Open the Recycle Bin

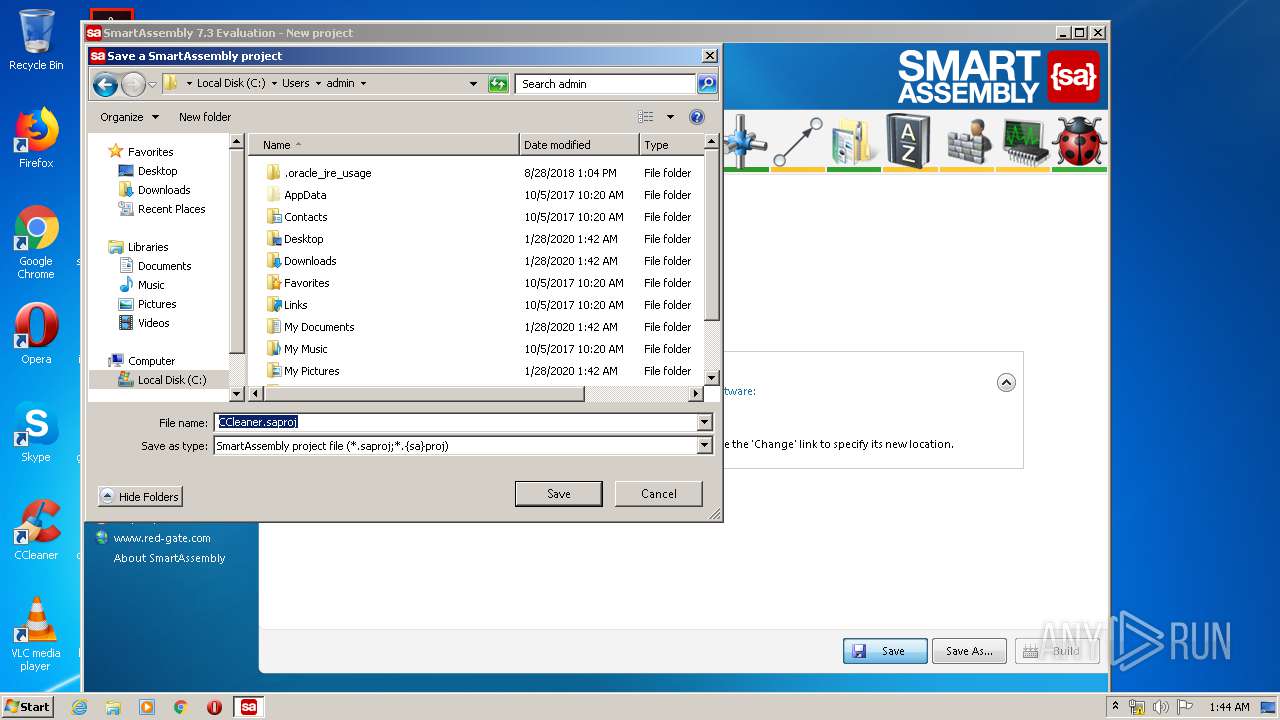(x=36, y=40)
